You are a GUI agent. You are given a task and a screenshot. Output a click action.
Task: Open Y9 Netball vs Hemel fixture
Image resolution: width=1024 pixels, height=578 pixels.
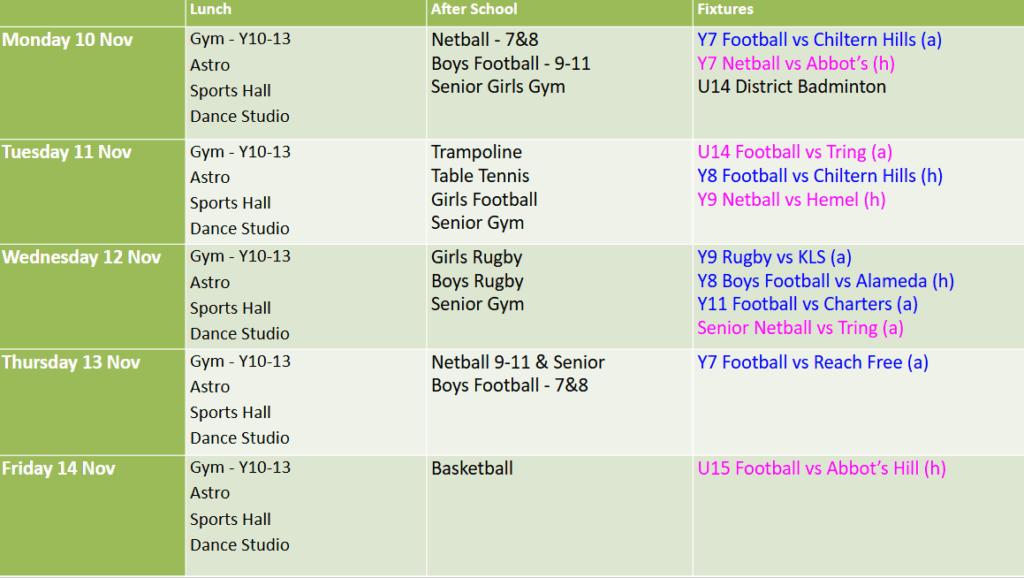(x=792, y=200)
